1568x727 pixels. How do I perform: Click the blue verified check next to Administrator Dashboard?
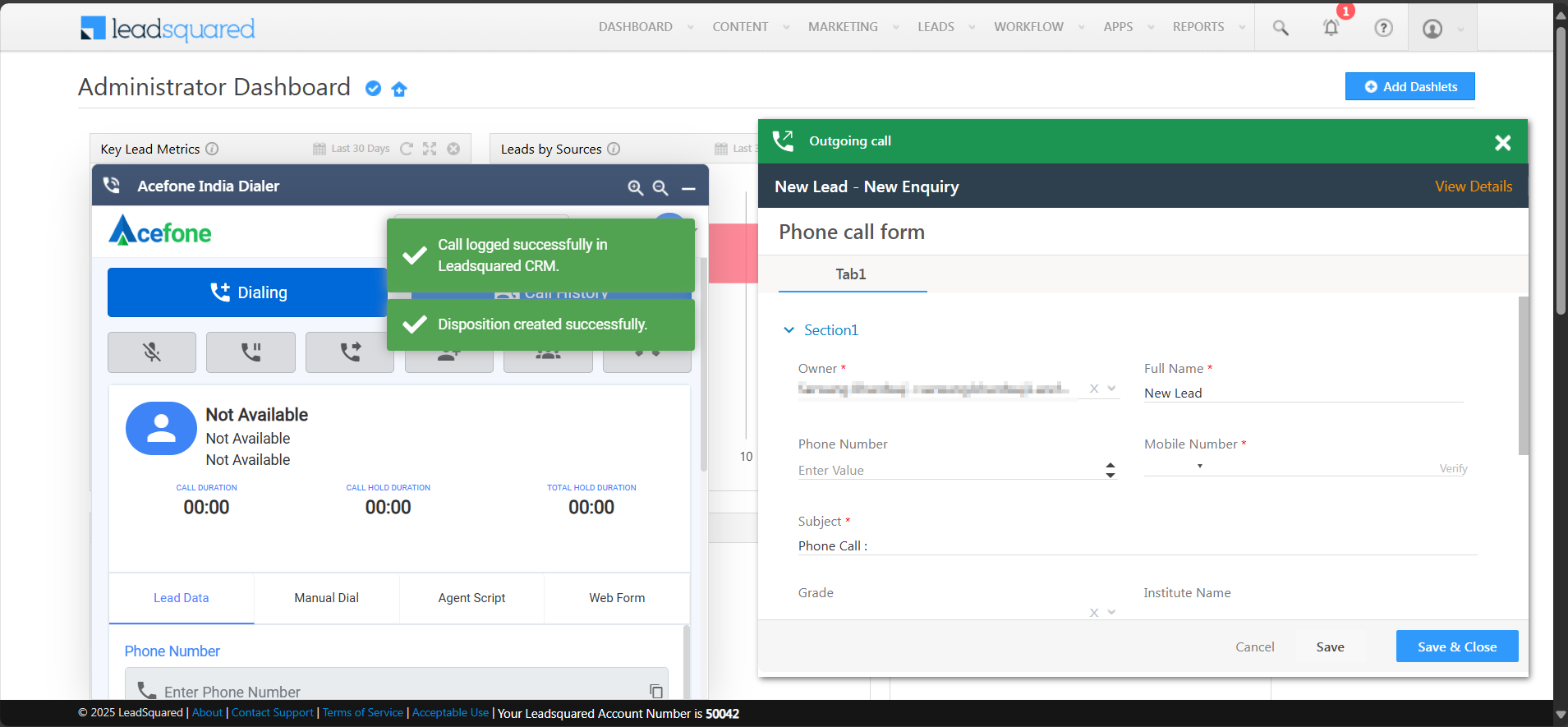coord(373,89)
